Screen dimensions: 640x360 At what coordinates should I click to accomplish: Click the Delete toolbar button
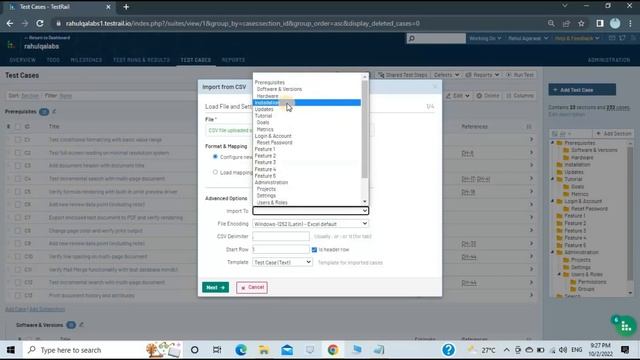pyautogui.click(x=487, y=96)
